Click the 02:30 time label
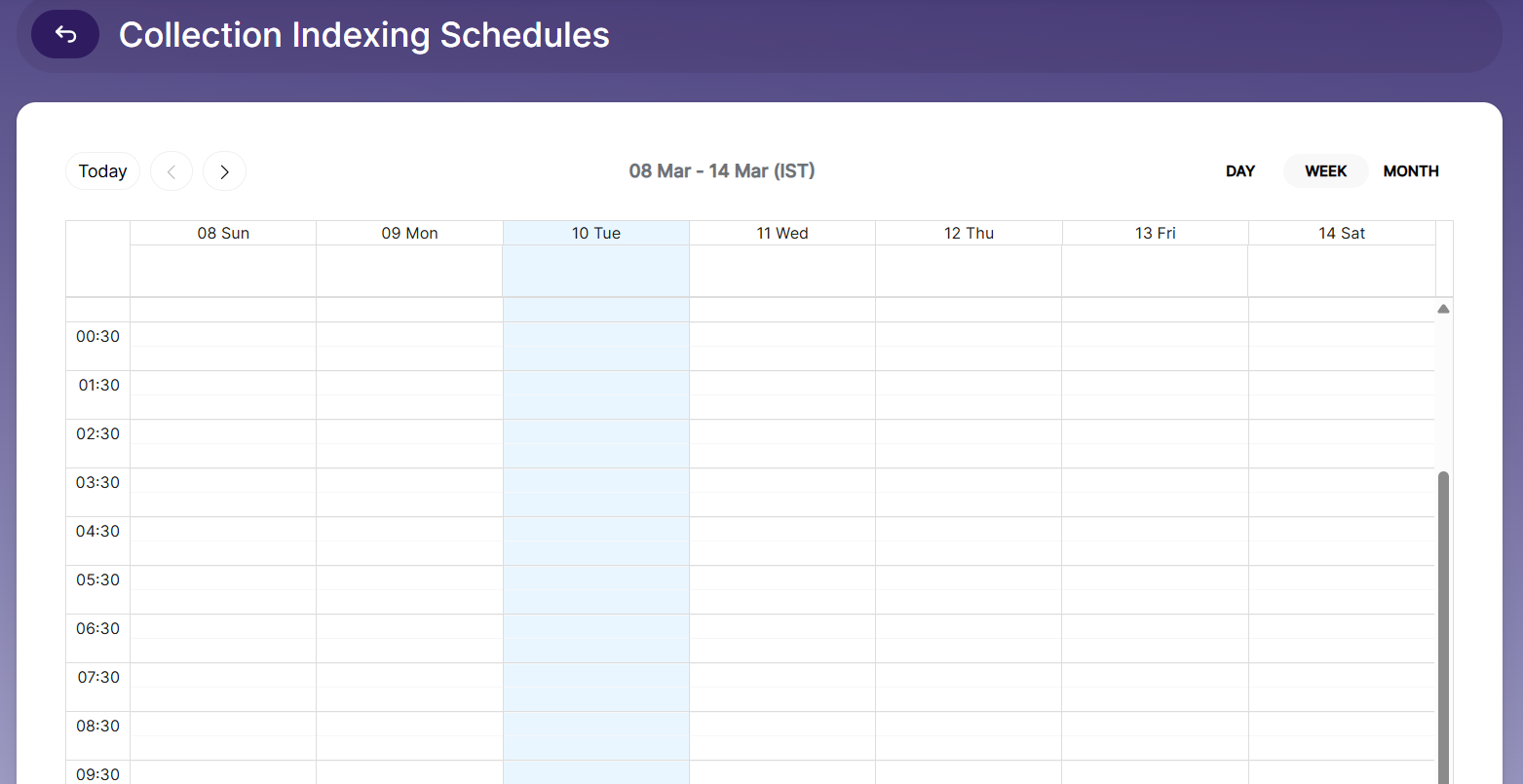Image resolution: width=1523 pixels, height=784 pixels. [97, 434]
